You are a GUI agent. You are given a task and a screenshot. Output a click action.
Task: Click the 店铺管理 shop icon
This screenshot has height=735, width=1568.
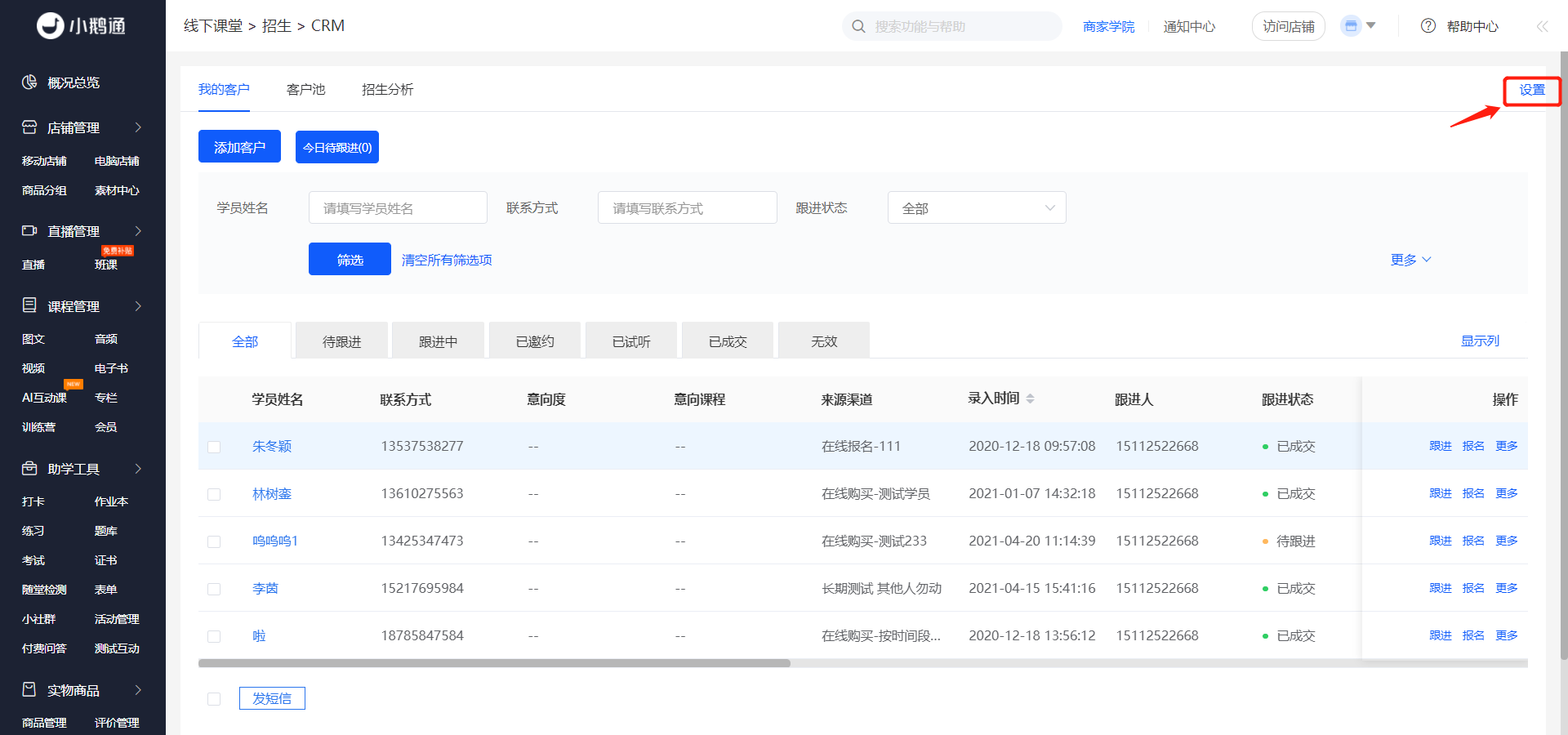29,127
